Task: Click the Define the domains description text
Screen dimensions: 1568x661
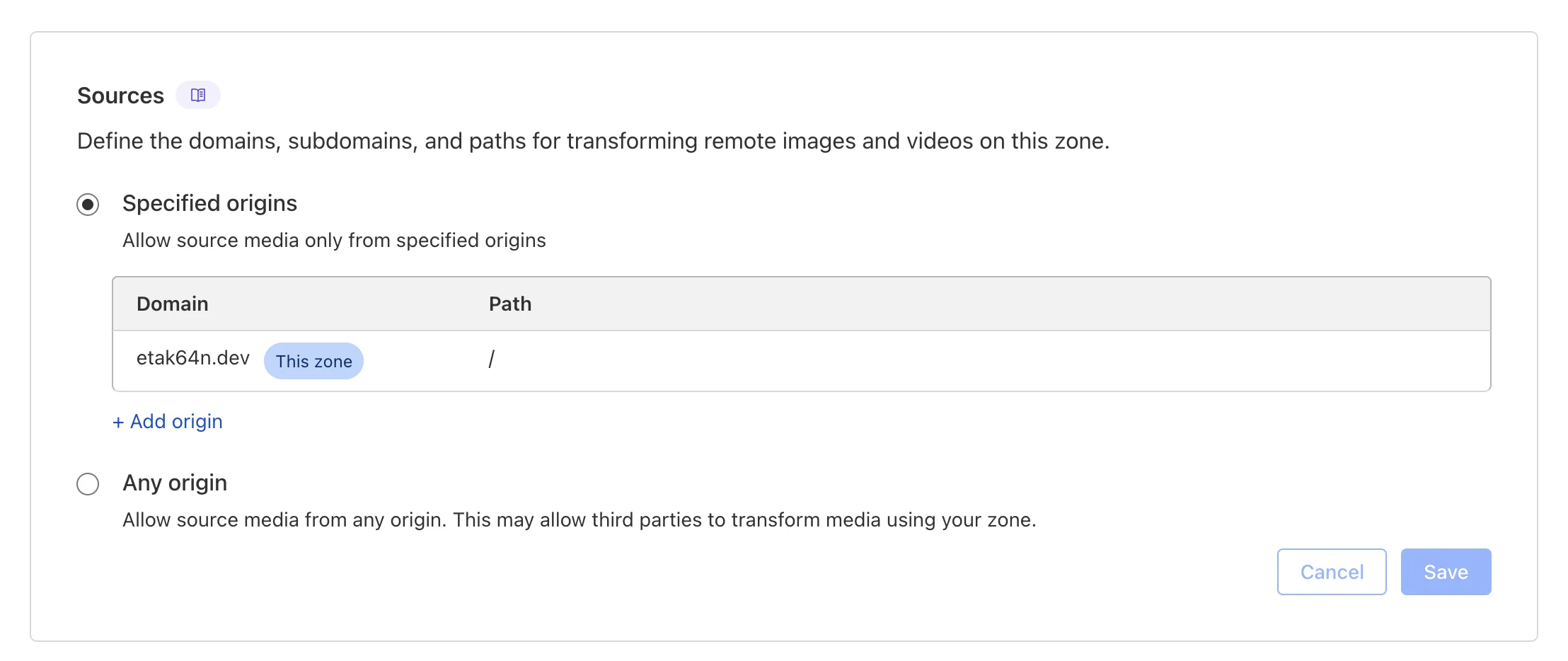Action: [593, 141]
